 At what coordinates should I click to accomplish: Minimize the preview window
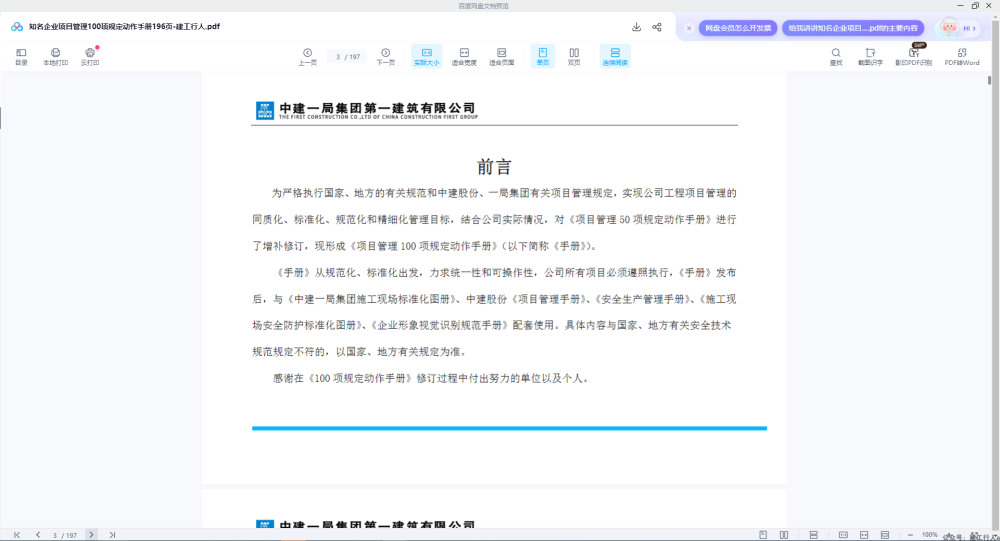(x=960, y=6)
